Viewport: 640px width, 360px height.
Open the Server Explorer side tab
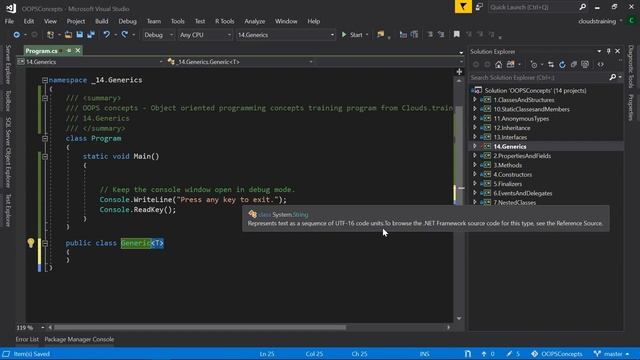8,64
